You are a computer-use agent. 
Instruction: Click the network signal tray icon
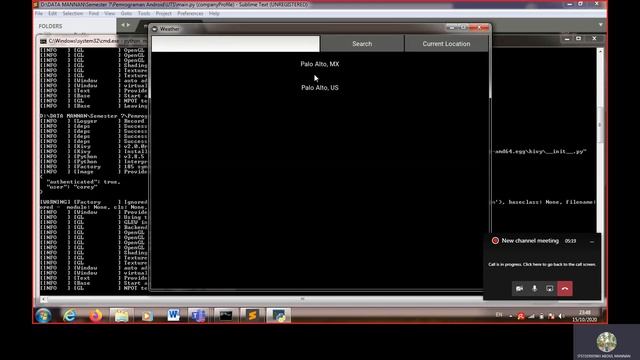coord(531,316)
